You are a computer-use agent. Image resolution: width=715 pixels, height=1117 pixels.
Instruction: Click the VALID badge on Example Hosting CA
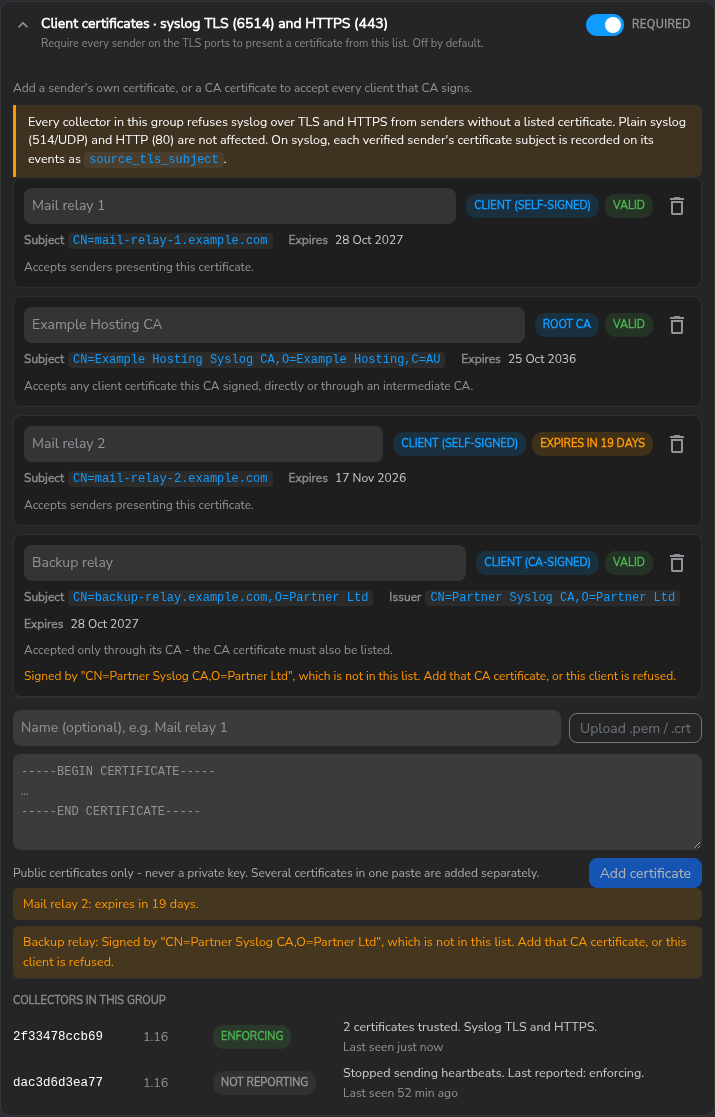tap(629, 324)
